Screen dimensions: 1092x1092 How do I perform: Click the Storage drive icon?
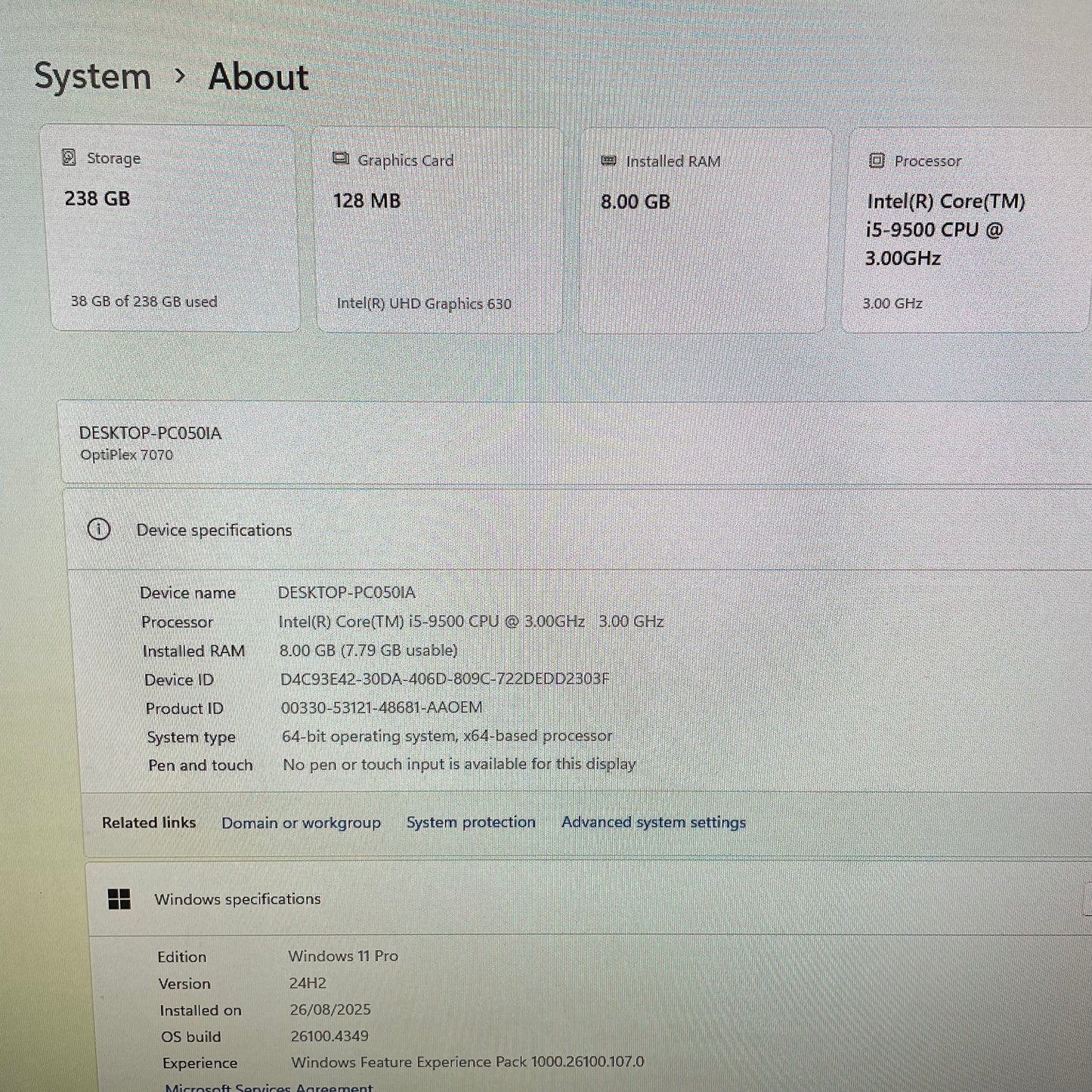[x=70, y=158]
